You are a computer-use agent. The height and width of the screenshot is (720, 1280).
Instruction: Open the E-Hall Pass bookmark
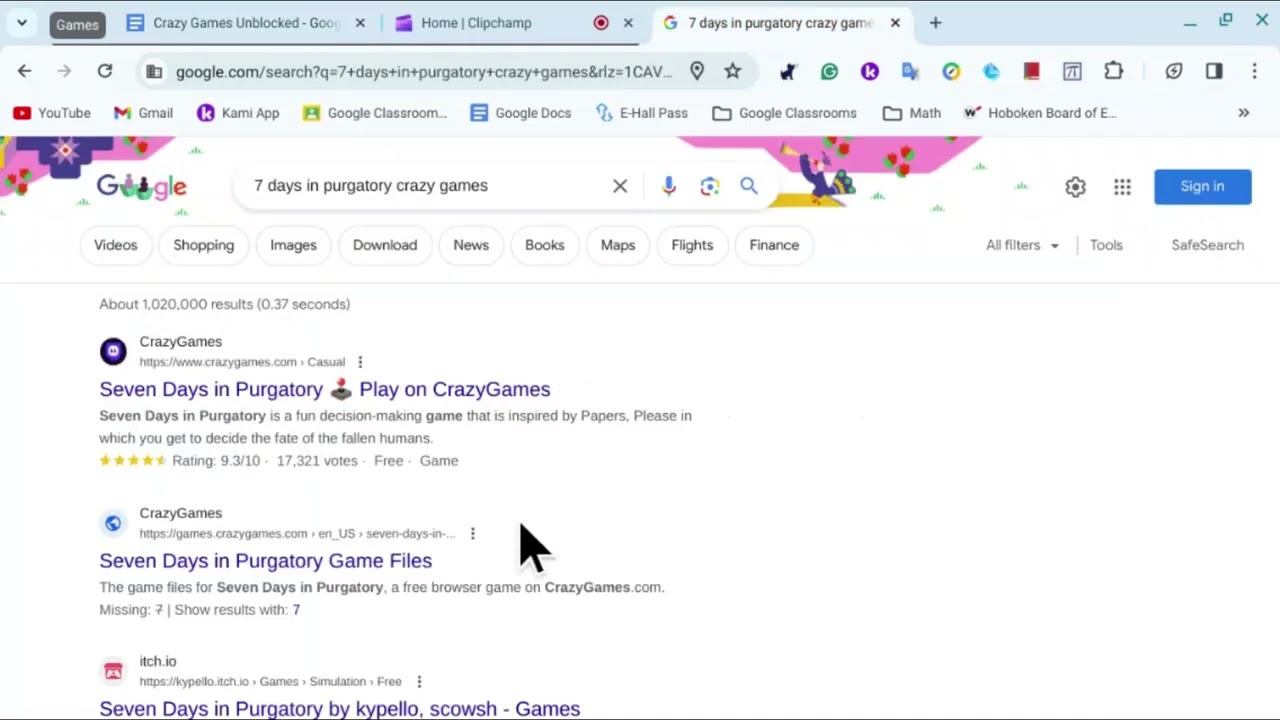click(x=642, y=113)
